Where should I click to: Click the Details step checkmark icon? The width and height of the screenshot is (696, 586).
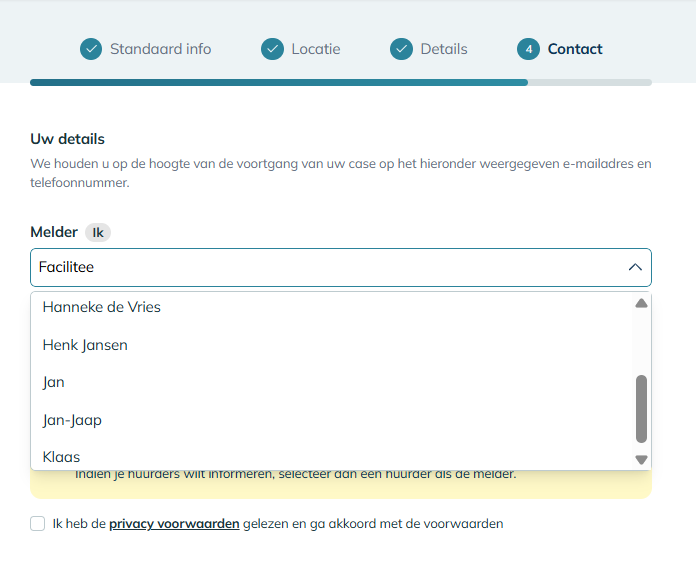(401, 49)
